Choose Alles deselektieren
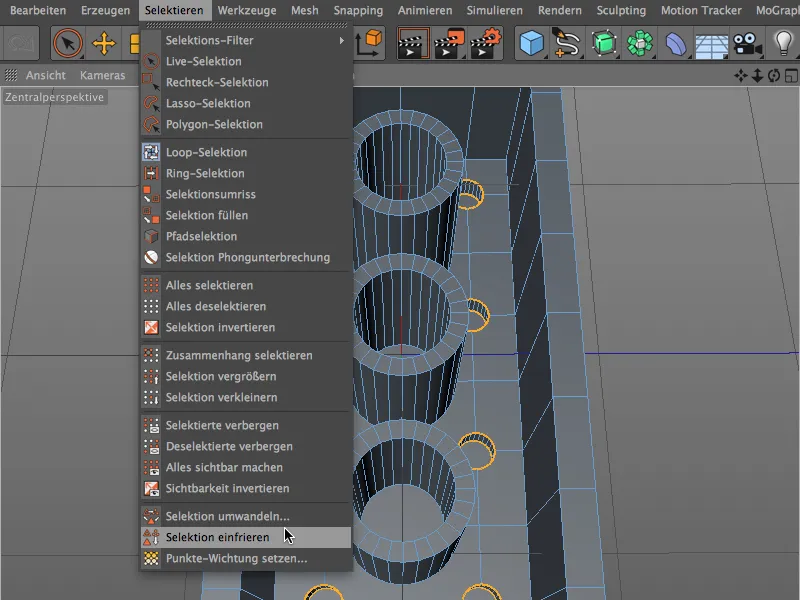This screenshot has height=600, width=800. click(246, 306)
